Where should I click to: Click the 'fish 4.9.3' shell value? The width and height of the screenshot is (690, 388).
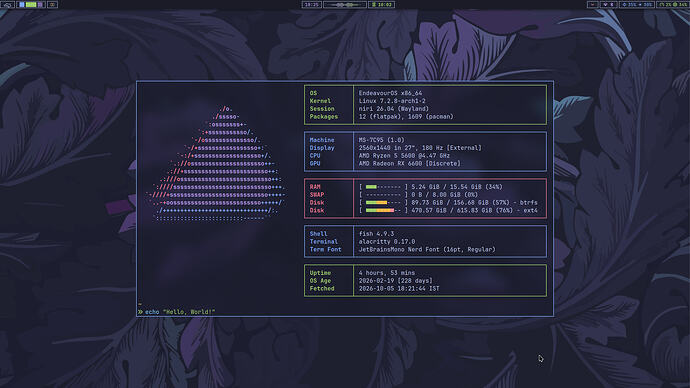tap(376, 234)
